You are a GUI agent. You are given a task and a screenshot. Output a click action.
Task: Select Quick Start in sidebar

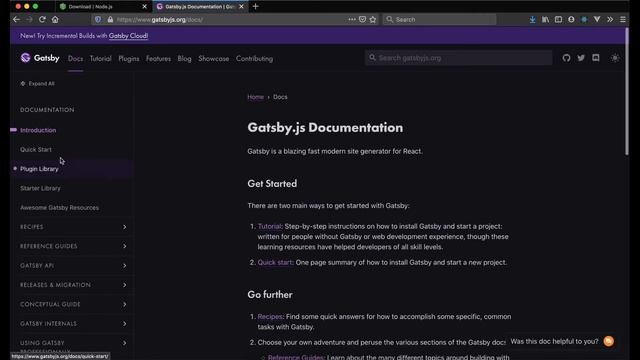tap(36, 150)
